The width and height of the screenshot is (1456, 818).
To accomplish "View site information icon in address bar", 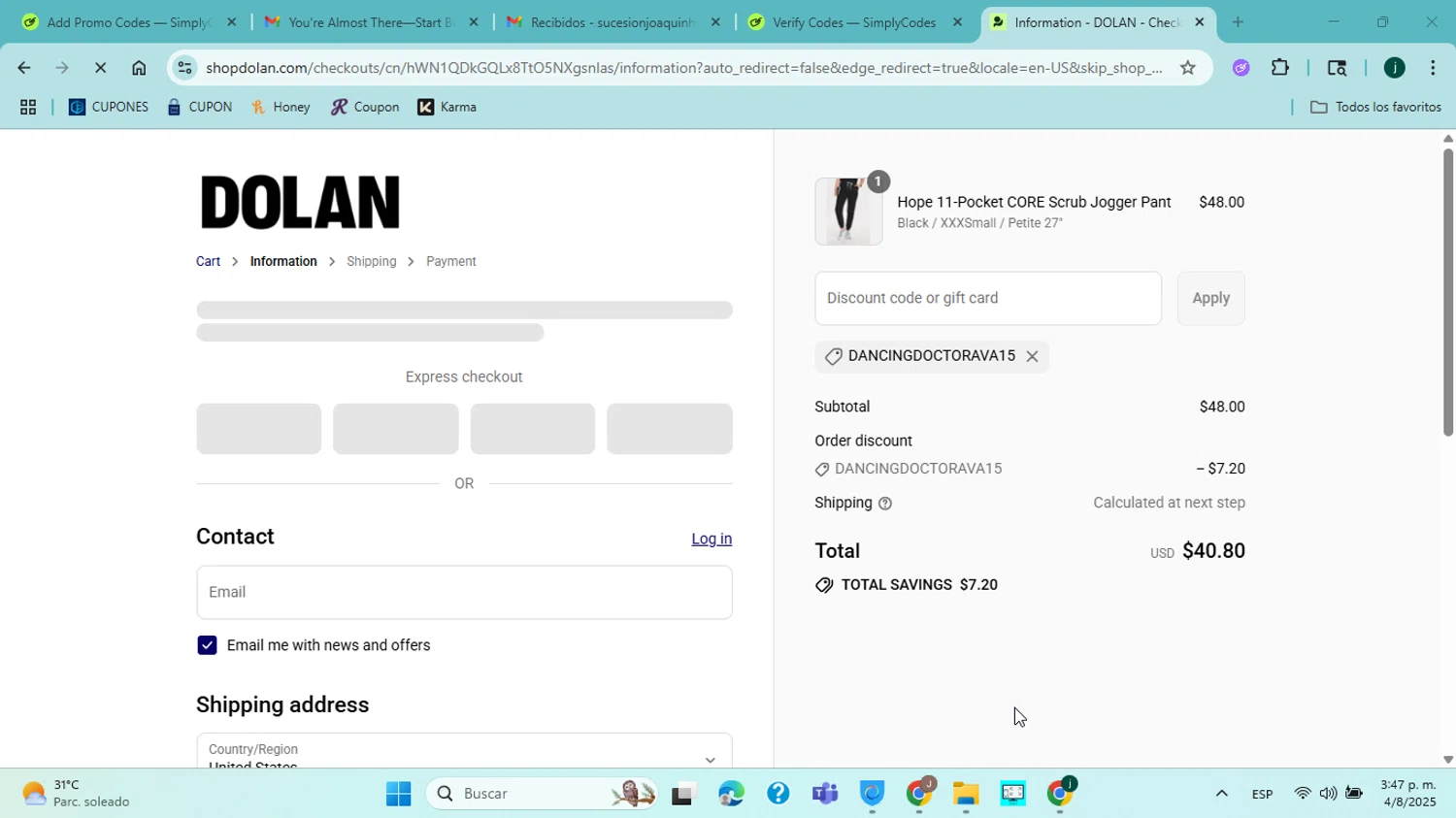I will (x=184, y=68).
